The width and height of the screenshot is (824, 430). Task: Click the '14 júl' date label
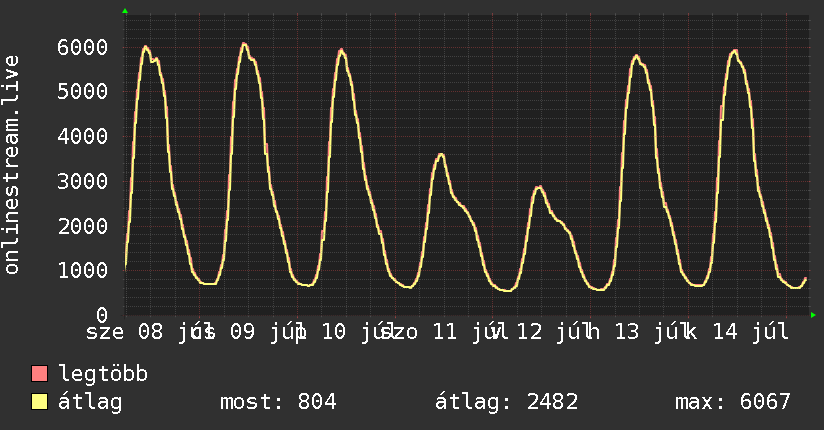tap(750, 332)
